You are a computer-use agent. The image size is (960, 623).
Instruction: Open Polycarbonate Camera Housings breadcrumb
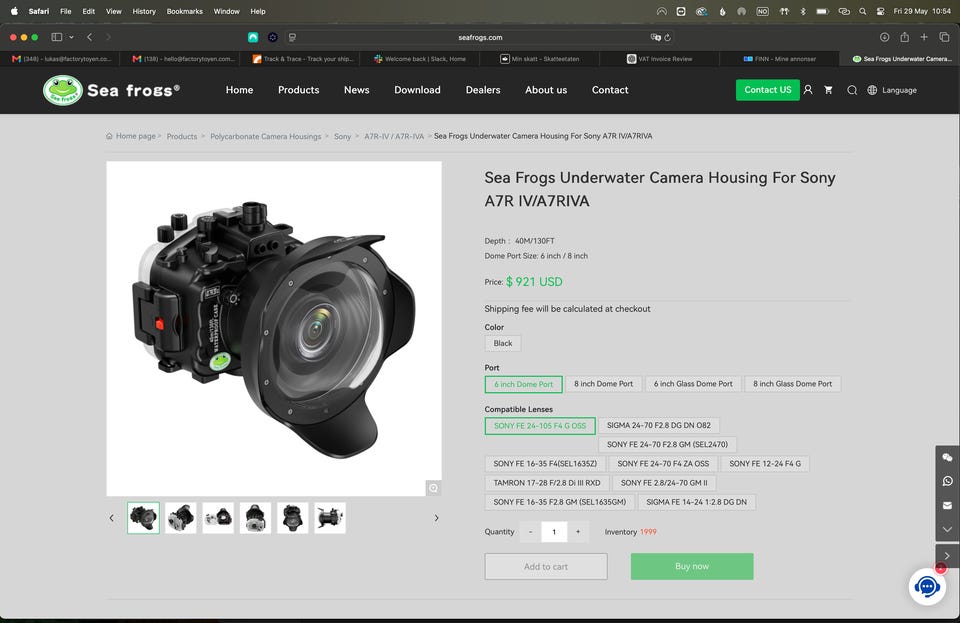tap(265, 136)
